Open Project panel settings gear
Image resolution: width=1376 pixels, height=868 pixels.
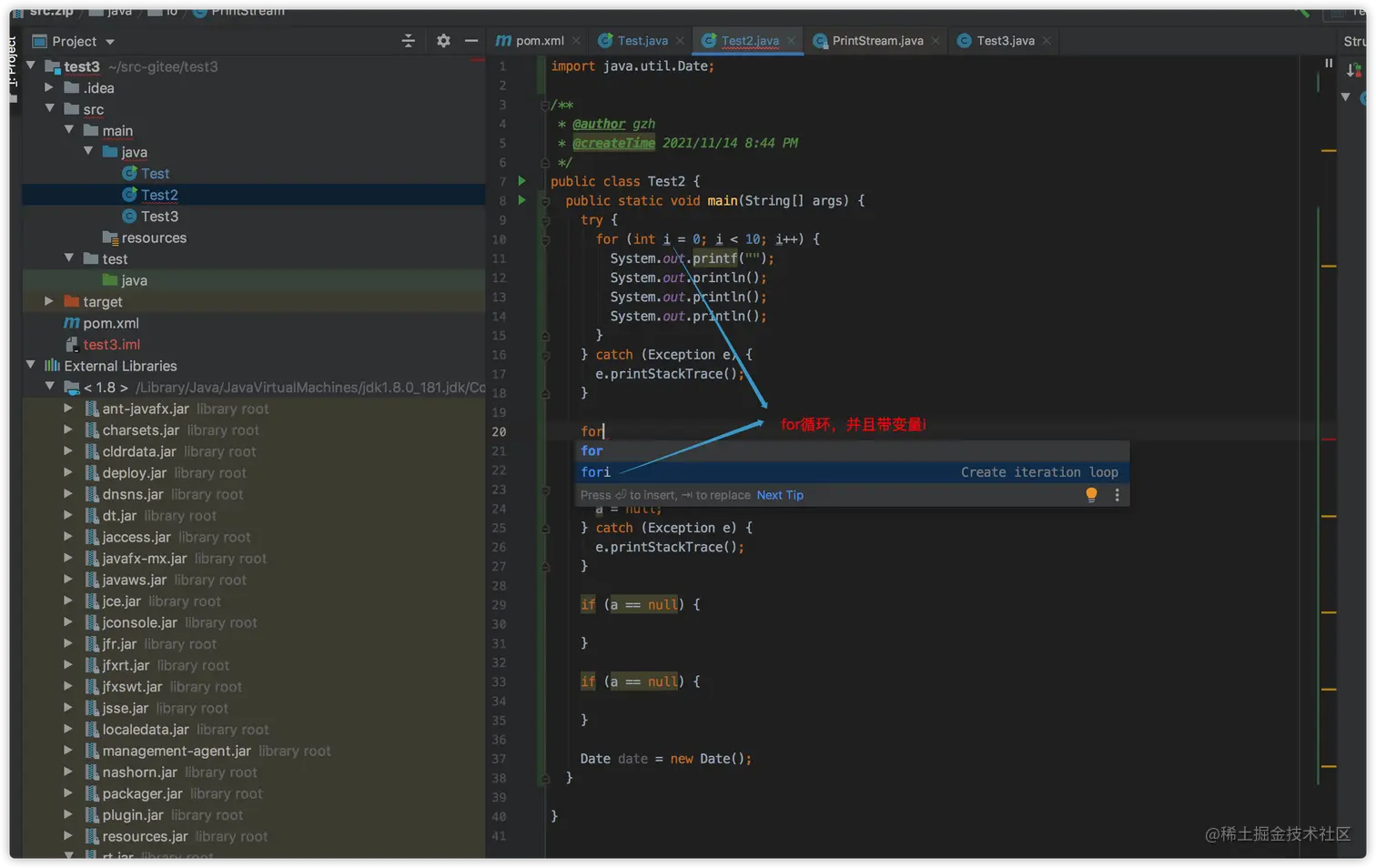pos(443,41)
